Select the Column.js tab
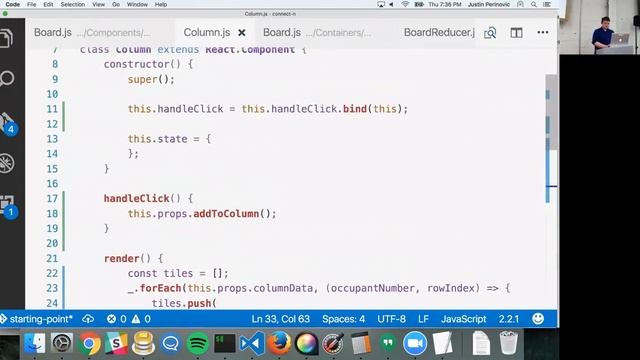This screenshot has height=360, width=640. (x=207, y=33)
